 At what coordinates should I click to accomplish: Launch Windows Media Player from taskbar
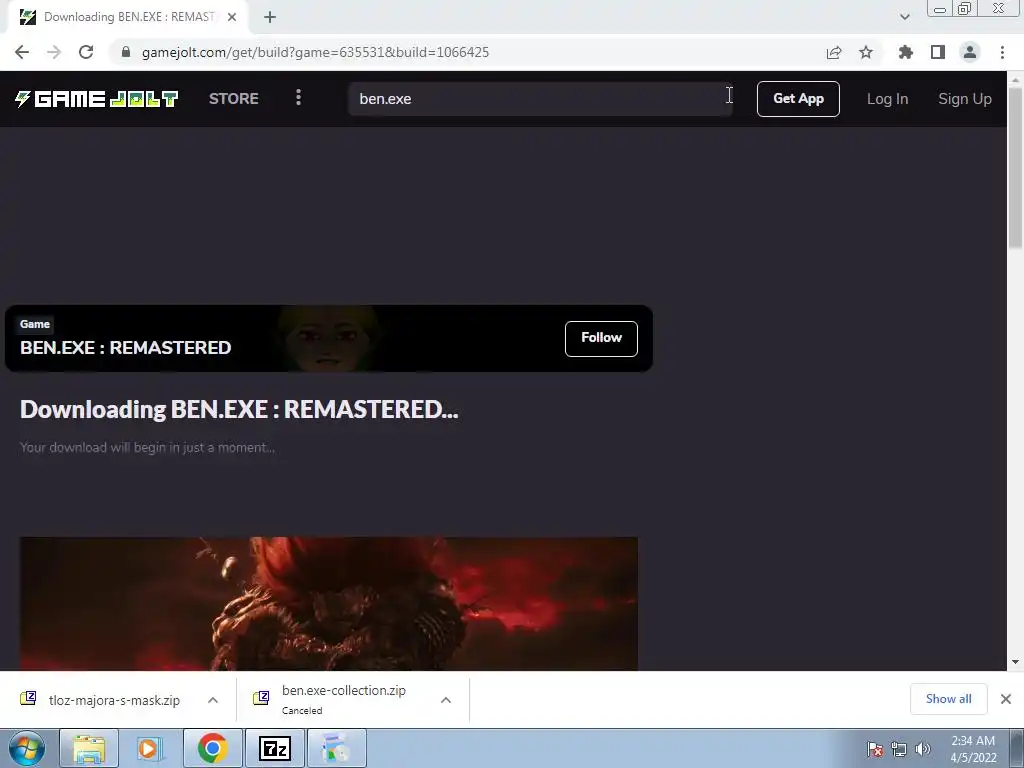(x=149, y=748)
